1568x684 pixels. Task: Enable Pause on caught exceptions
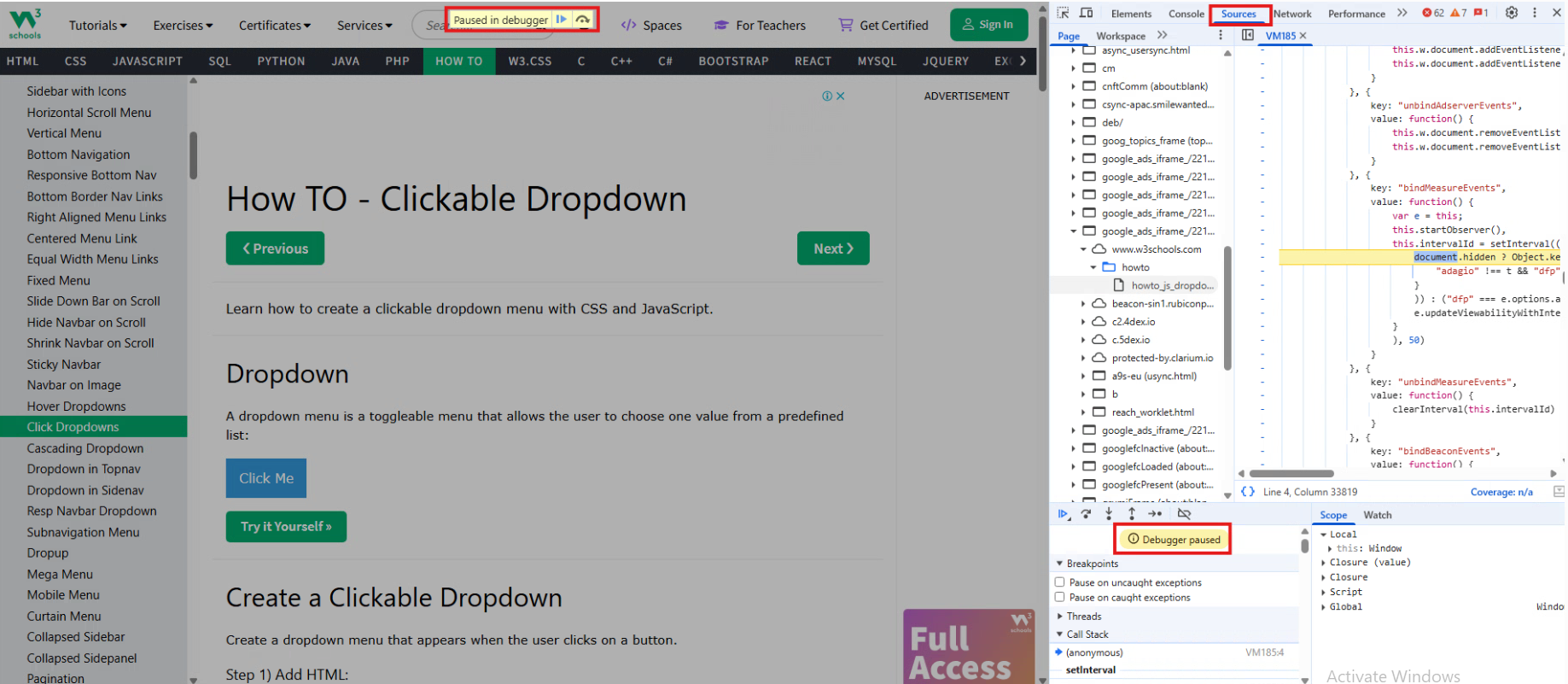pos(1060,598)
